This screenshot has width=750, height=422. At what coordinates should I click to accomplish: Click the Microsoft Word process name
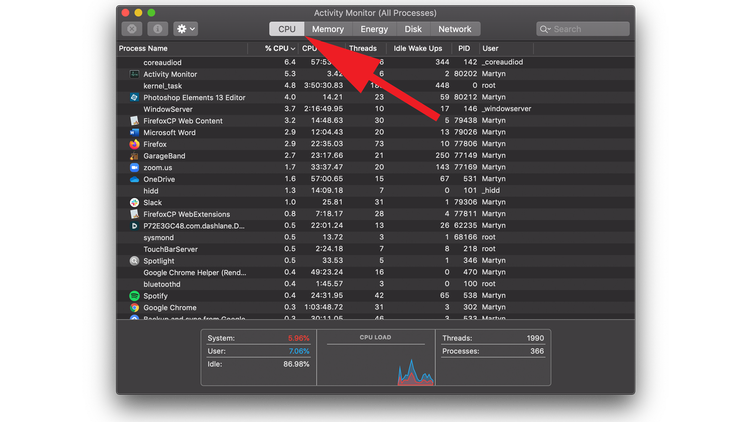click(x=169, y=133)
